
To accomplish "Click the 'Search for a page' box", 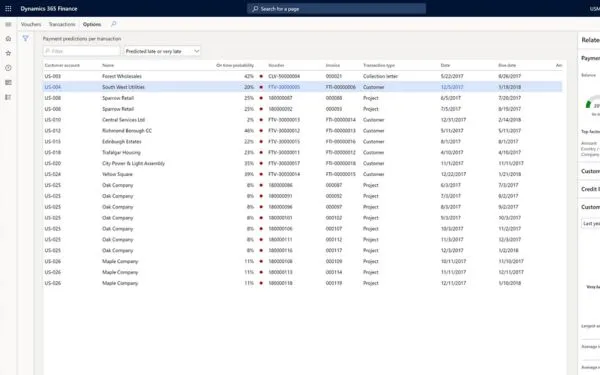I will 336,8.
